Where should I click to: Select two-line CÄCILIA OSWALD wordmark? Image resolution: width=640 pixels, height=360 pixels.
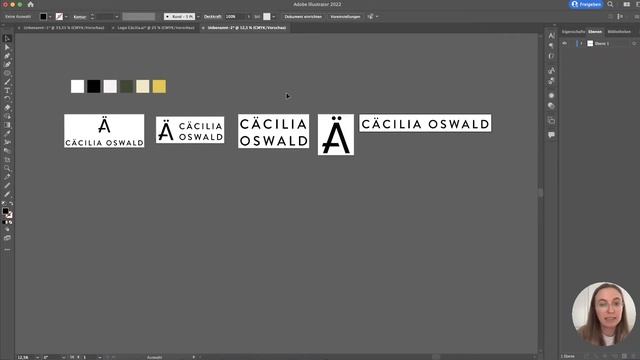pyautogui.click(x=273, y=131)
